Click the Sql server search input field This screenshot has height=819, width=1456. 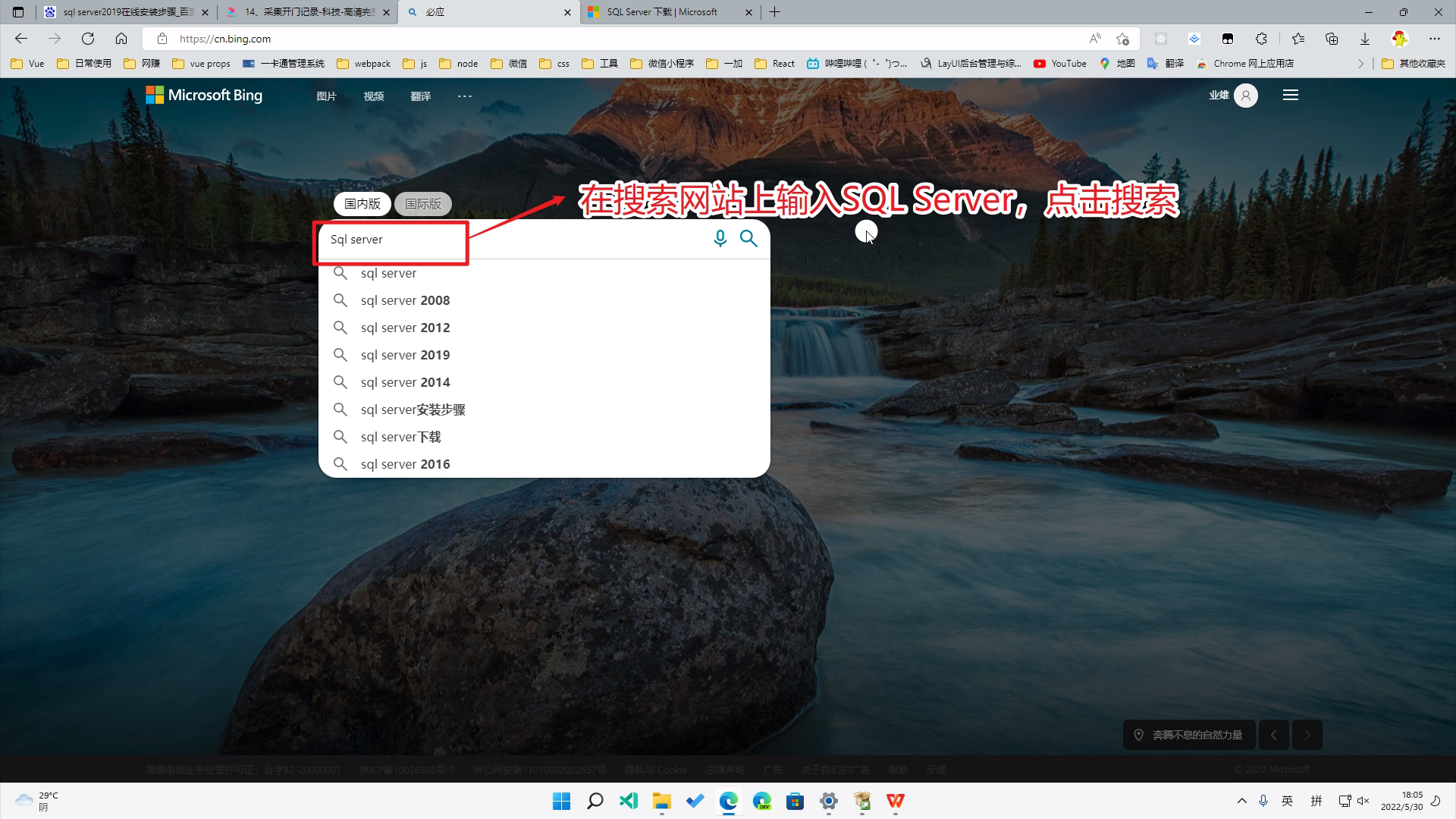[516, 239]
